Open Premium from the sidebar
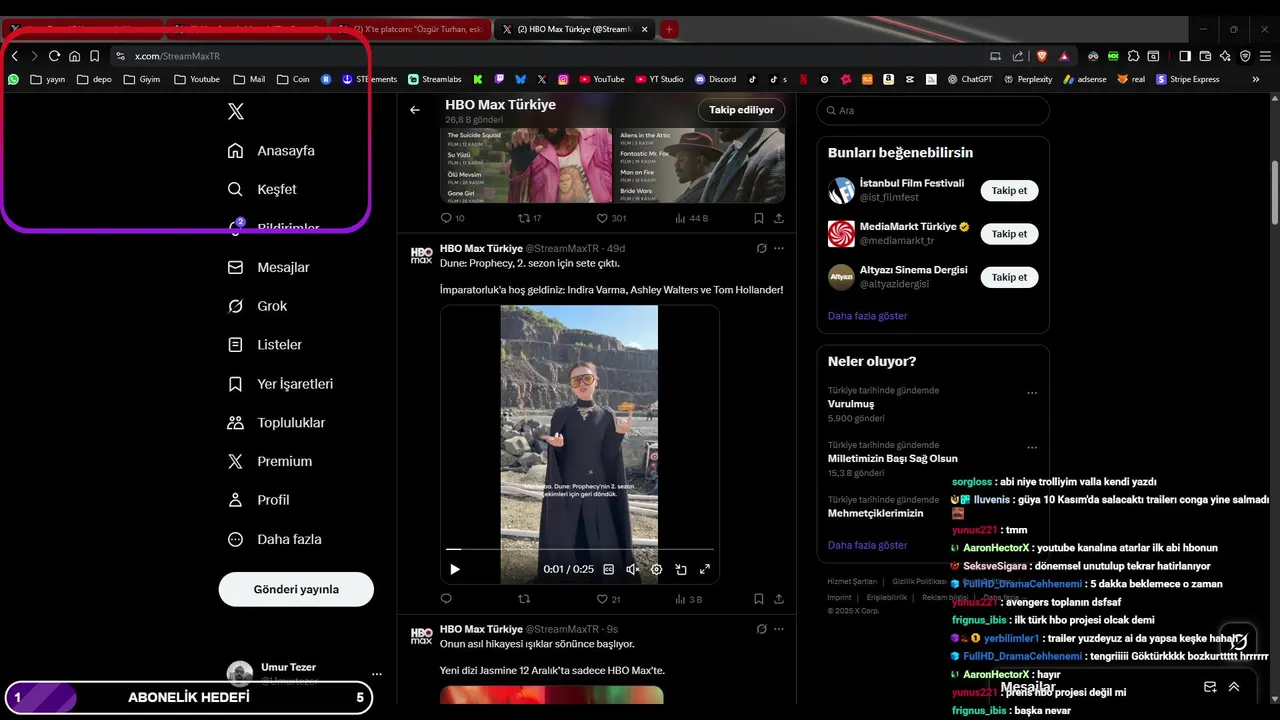 click(x=270, y=461)
